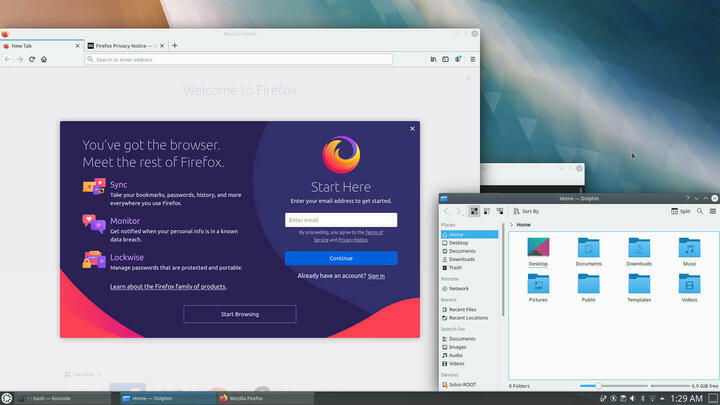Screen dimensions: 720x405
Task: Switch to bash Konsole taskbar entry
Action: [x=62, y=398]
